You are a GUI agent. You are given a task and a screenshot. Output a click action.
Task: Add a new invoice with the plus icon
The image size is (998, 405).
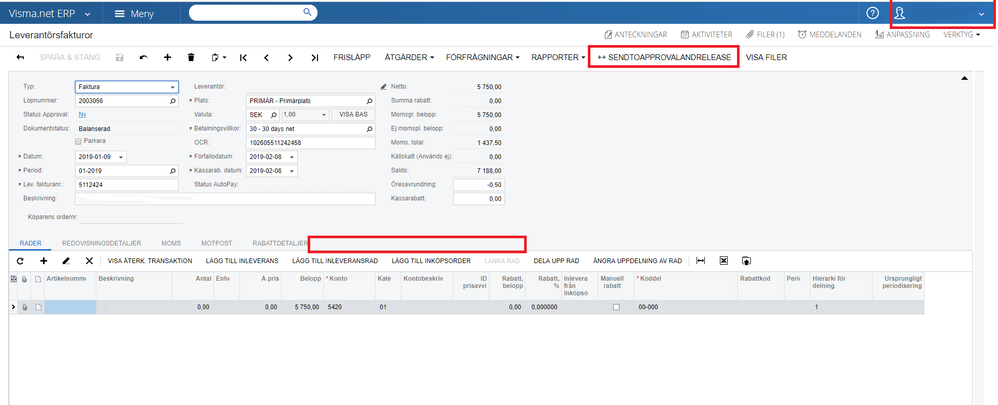point(167,57)
